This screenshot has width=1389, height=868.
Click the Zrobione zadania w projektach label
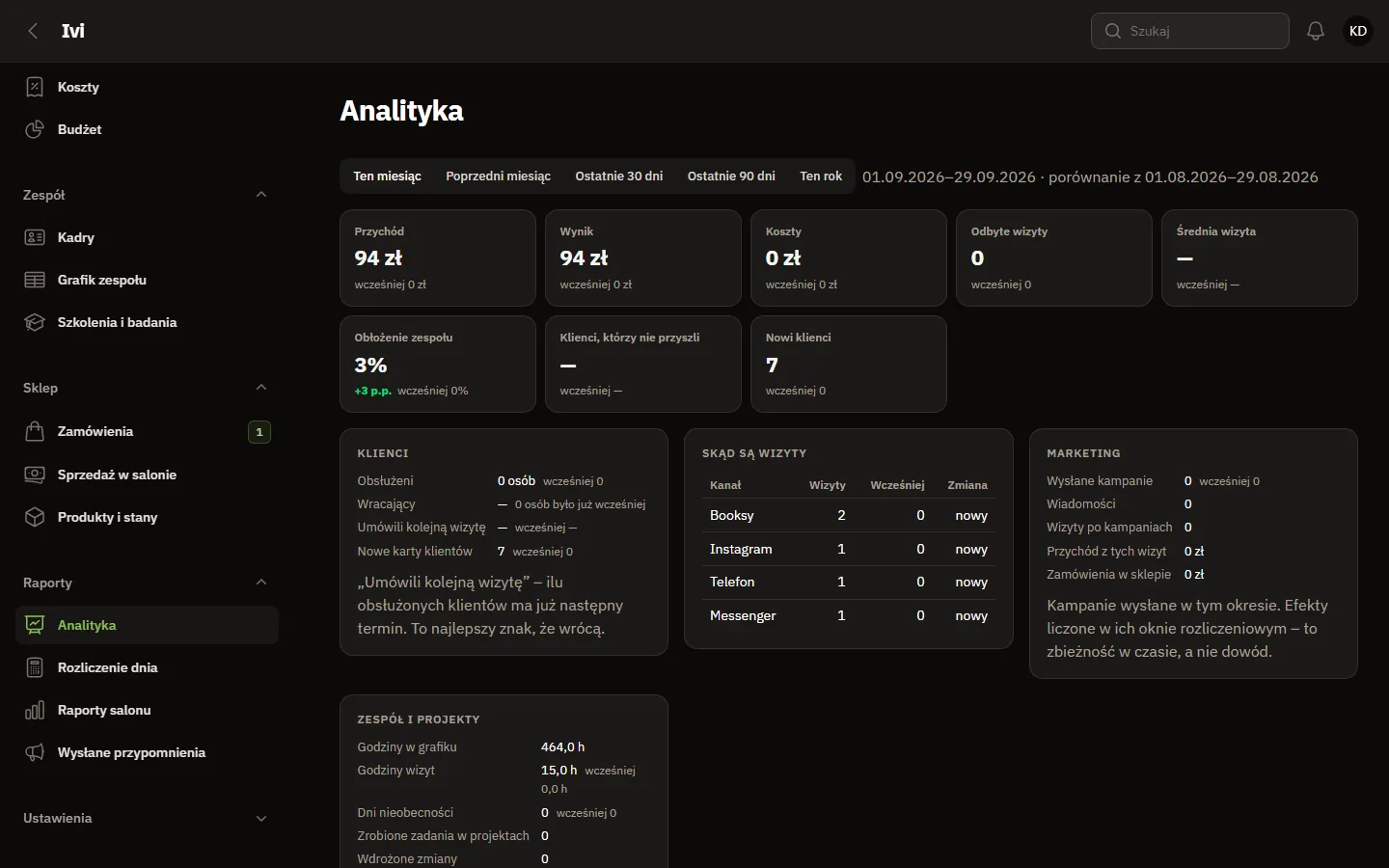coord(443,836)
